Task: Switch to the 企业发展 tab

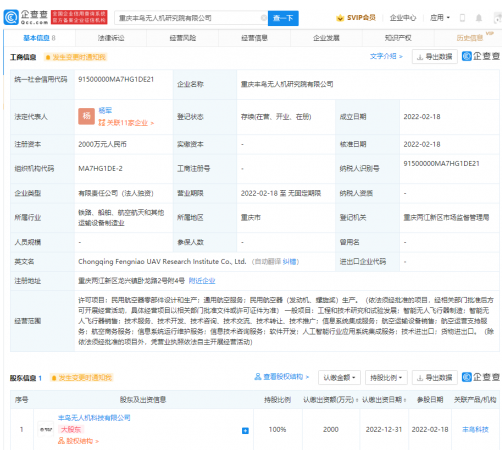Action: click(326, 38)
